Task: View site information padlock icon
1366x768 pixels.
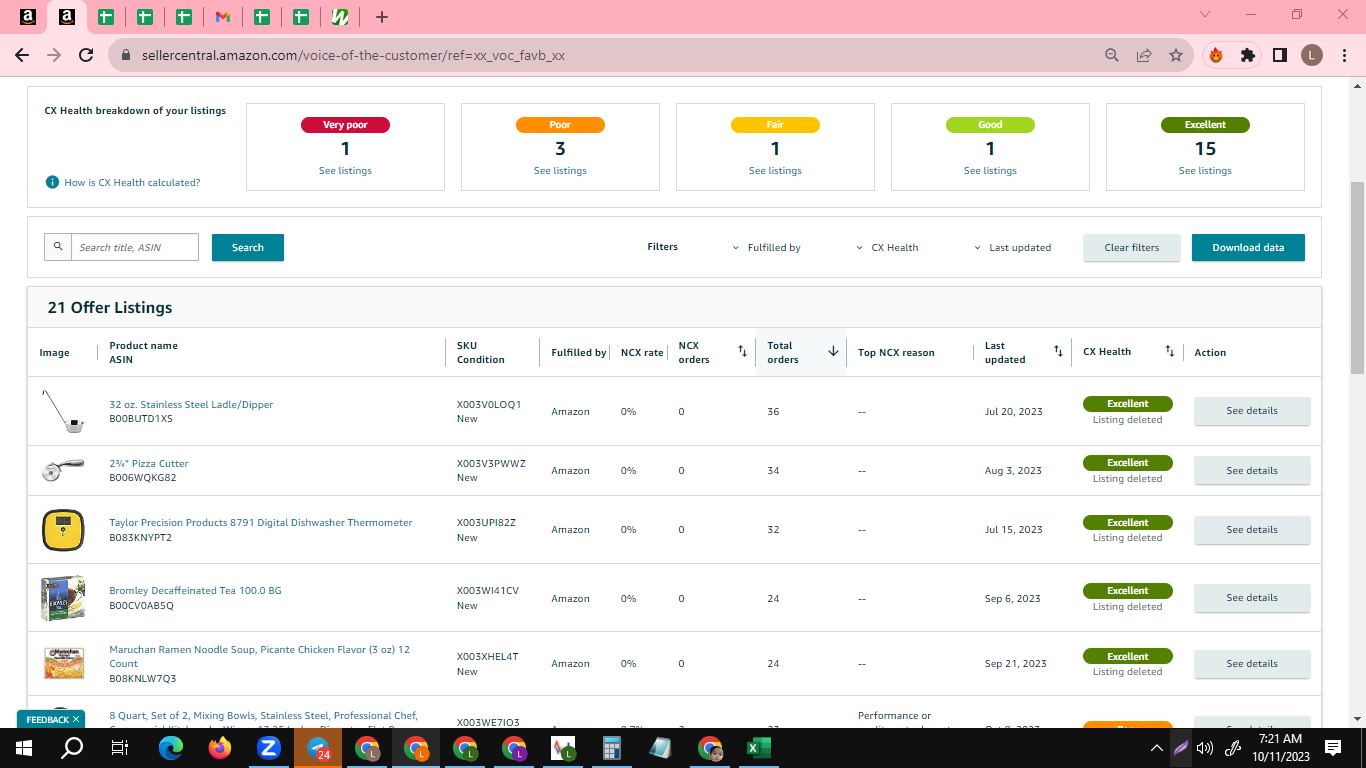Action: point(126,55)
